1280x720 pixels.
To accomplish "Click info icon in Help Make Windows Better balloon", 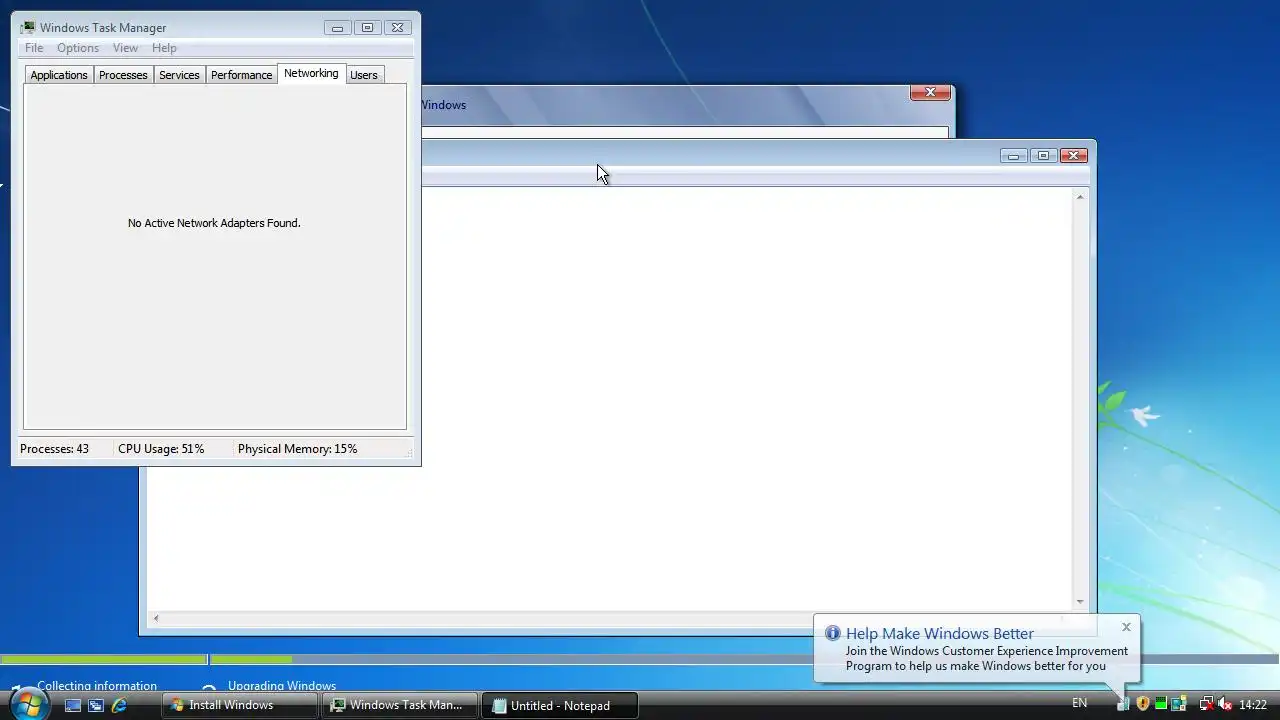I will [832, 633].
